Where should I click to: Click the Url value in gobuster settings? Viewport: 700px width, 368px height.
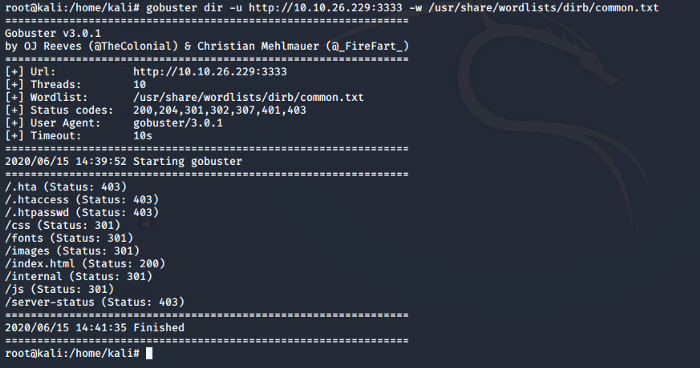click(210, 71)
